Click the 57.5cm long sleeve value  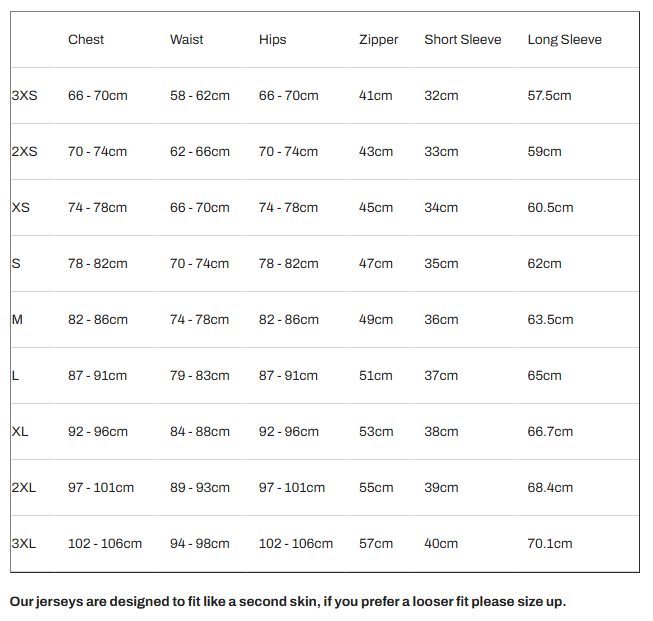pyautogui.click(x=549, y=96)
